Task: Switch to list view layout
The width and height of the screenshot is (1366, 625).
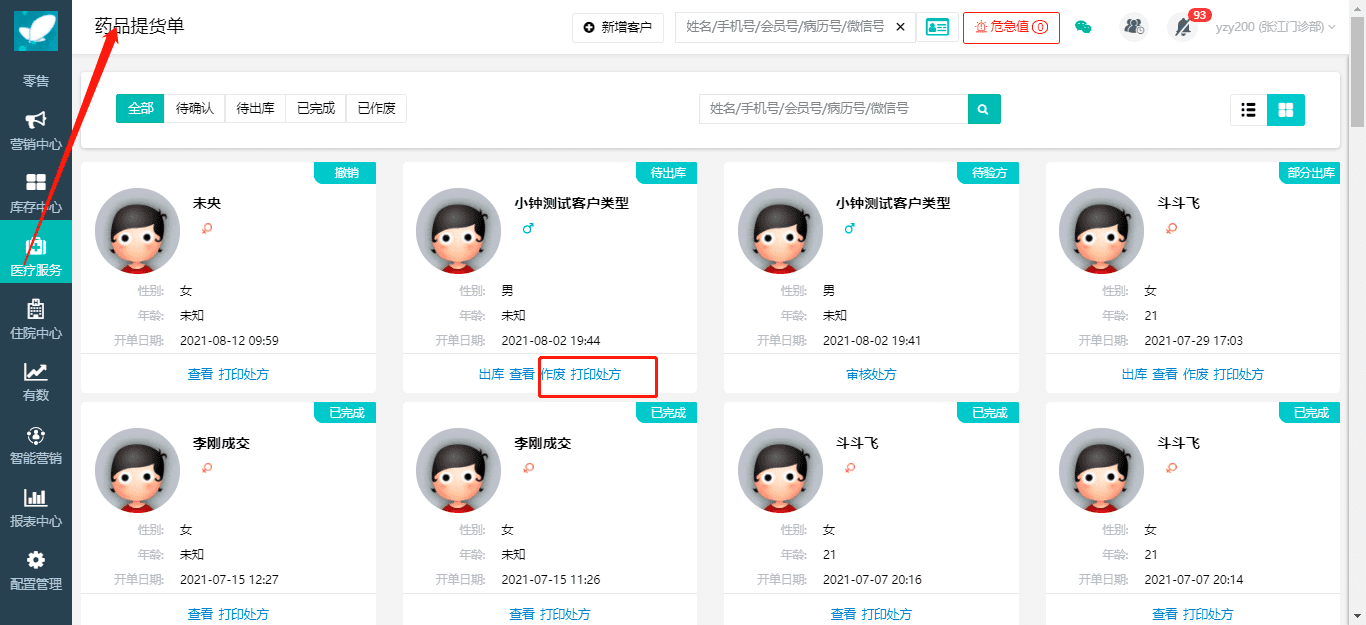Action: coord(1248,110)
